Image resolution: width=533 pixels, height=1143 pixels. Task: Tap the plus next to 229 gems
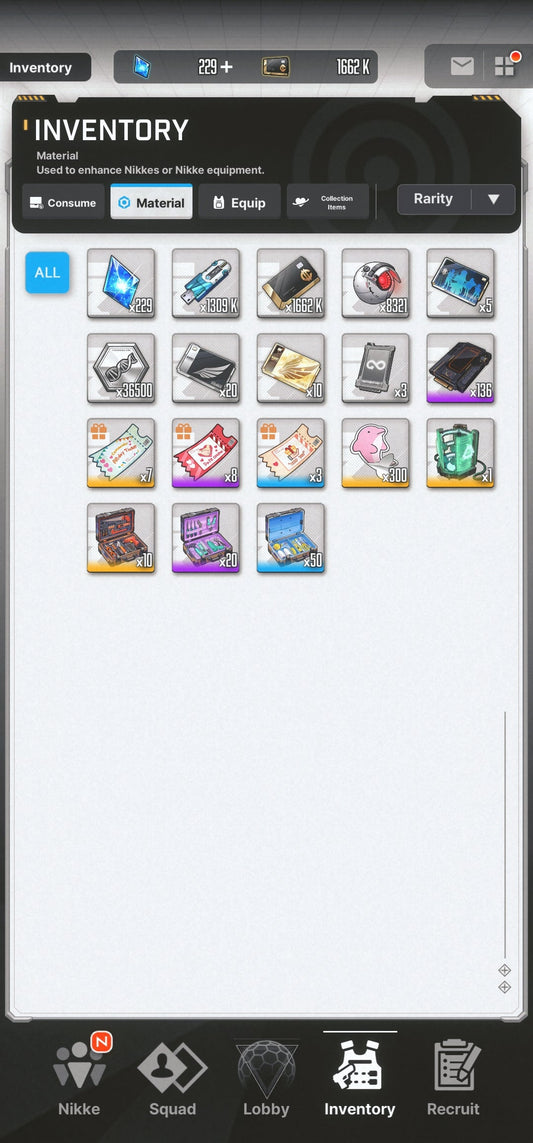[226, 67]
